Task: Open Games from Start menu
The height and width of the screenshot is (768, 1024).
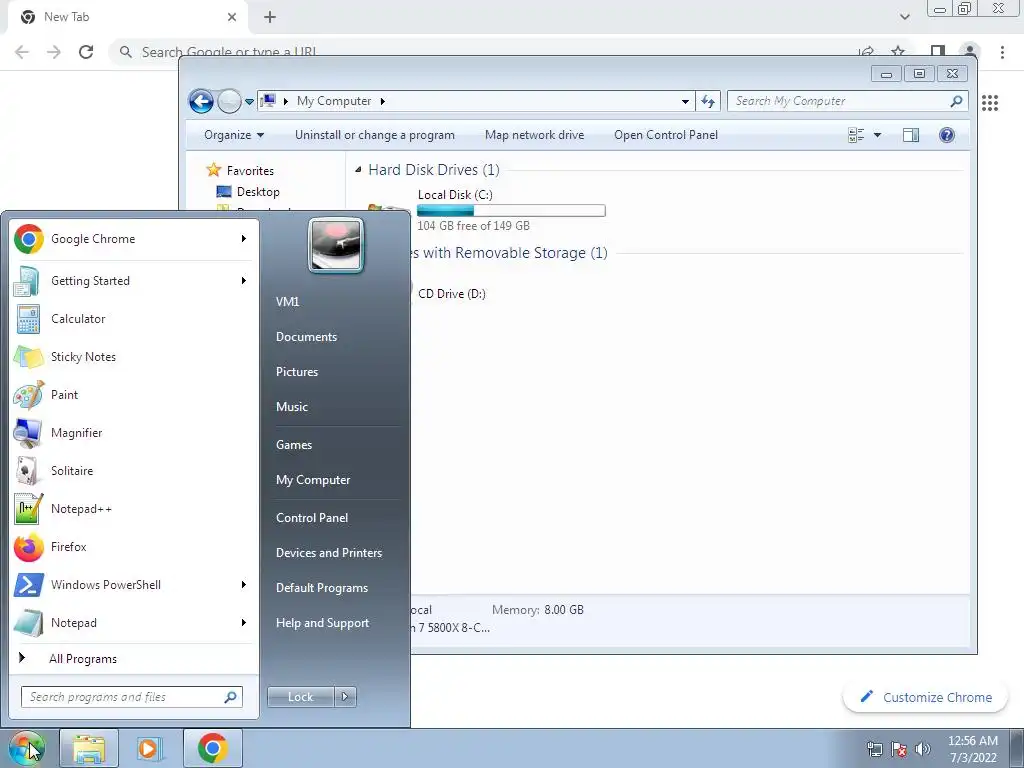Action: pos(334,445)
